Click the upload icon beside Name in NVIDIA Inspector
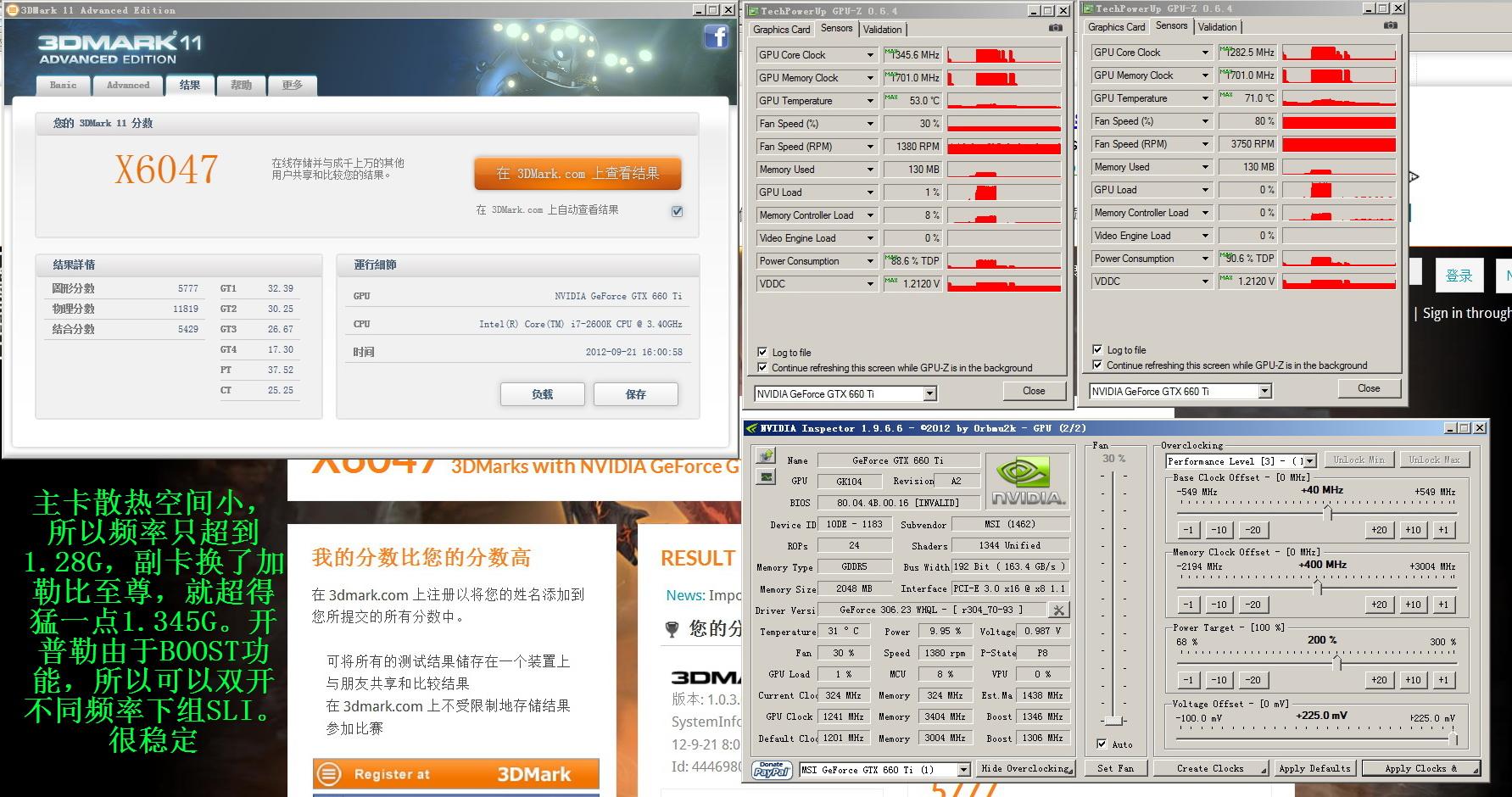Viewport: 1512px width, 797px height. pyautogui.click(x=766, y=458)
